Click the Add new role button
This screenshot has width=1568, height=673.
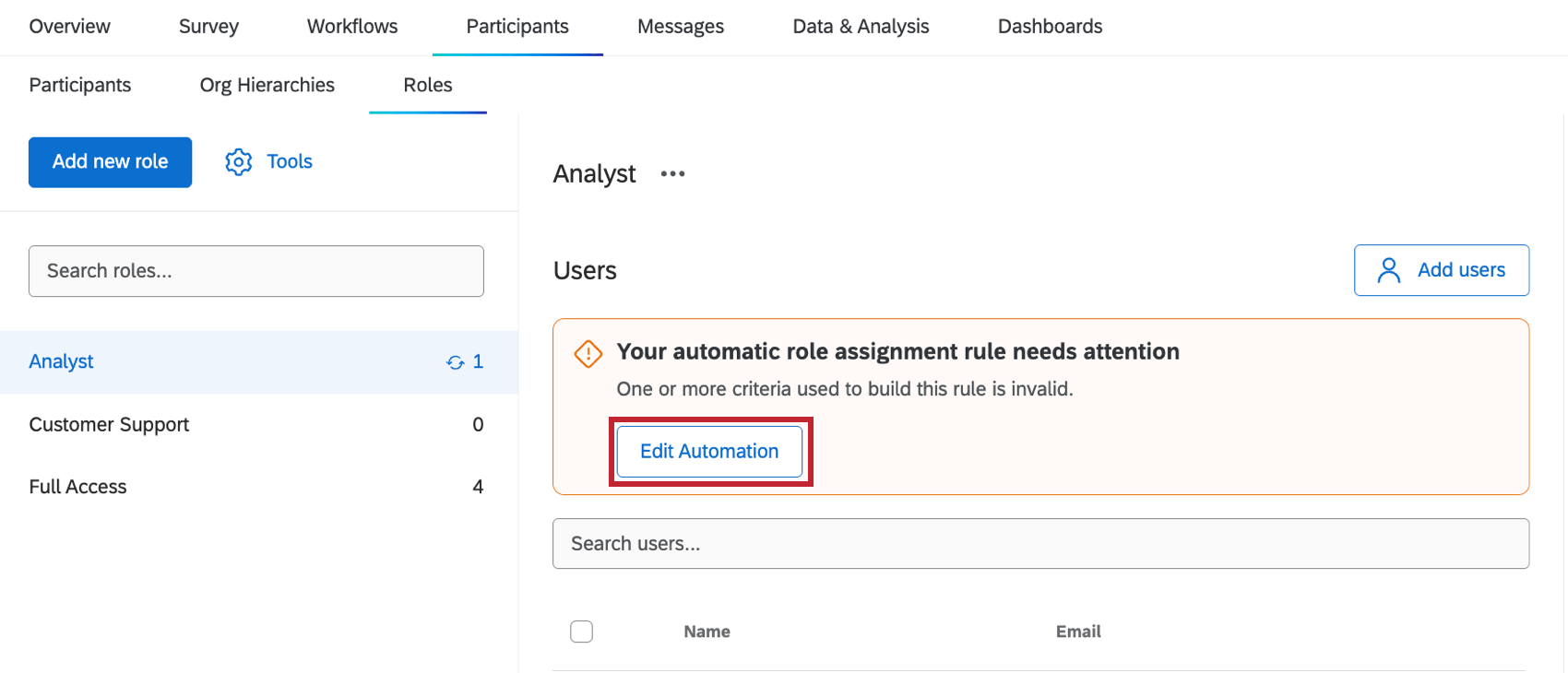click(x=110, y=162)
